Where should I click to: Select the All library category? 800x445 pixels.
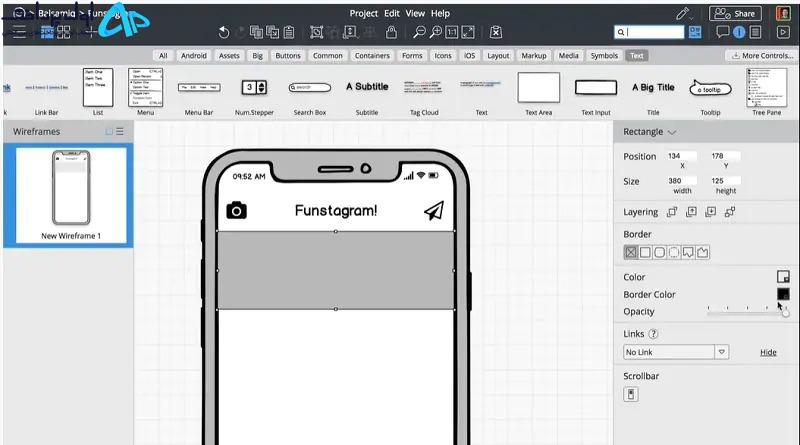coord(163,56)
